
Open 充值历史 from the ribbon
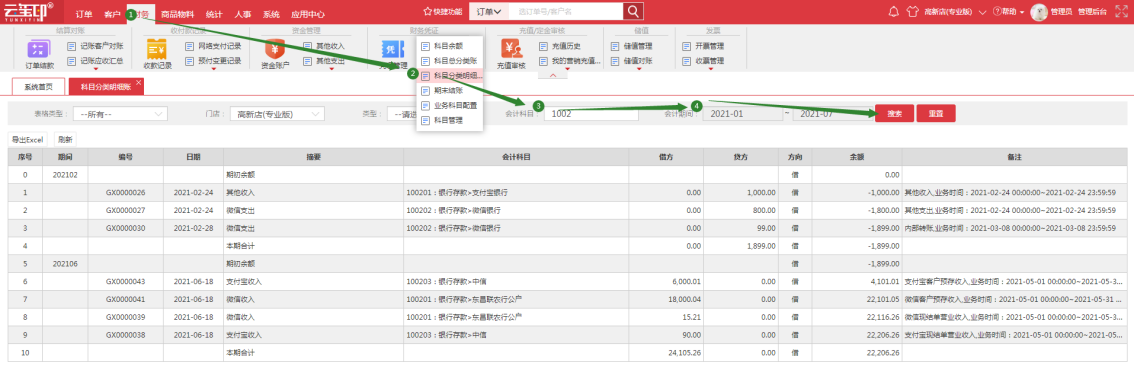561,46
